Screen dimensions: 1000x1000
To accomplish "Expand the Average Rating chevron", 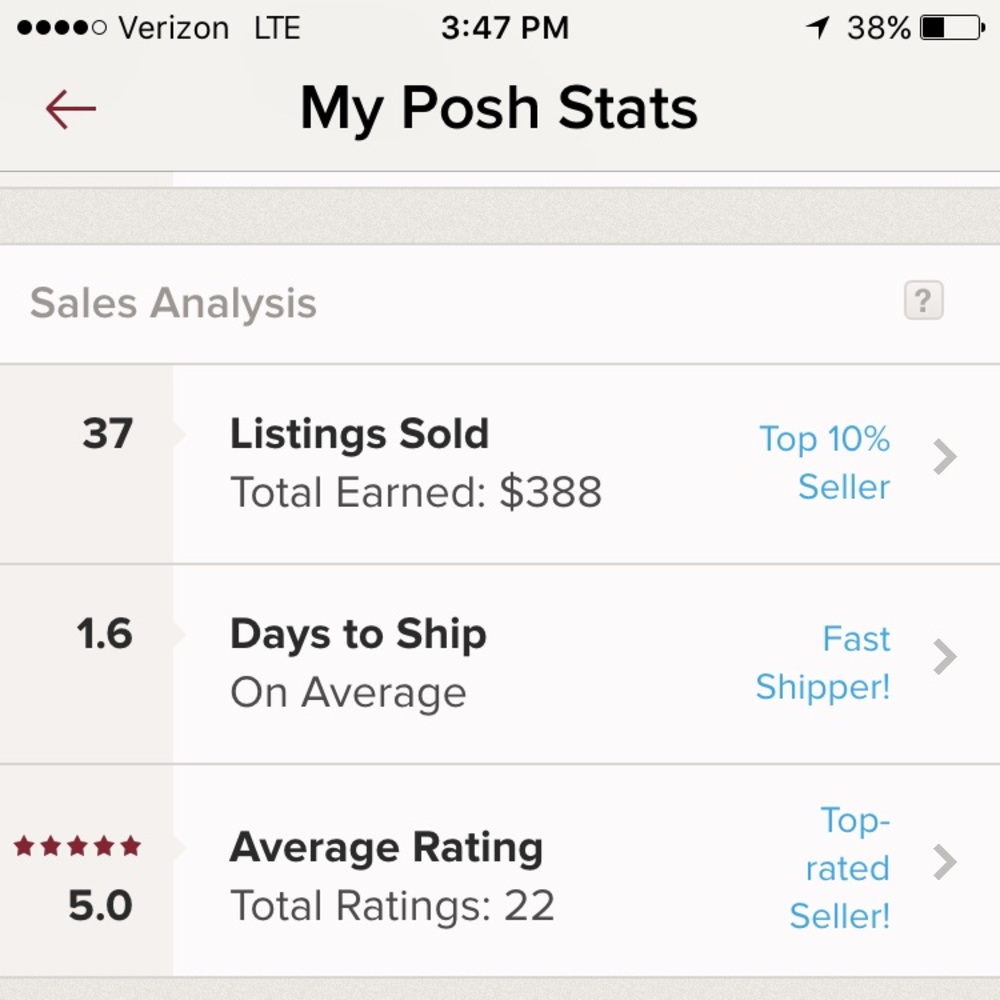I will coord(944,862).
